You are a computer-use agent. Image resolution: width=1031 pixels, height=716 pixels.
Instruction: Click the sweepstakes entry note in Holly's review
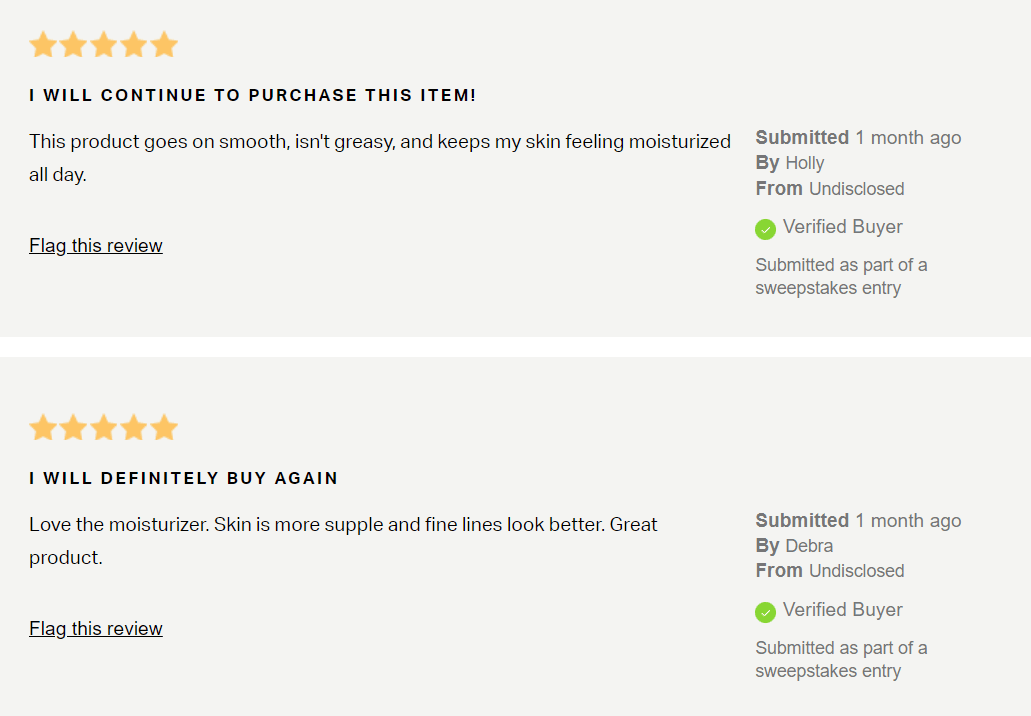tap(841, 277)
